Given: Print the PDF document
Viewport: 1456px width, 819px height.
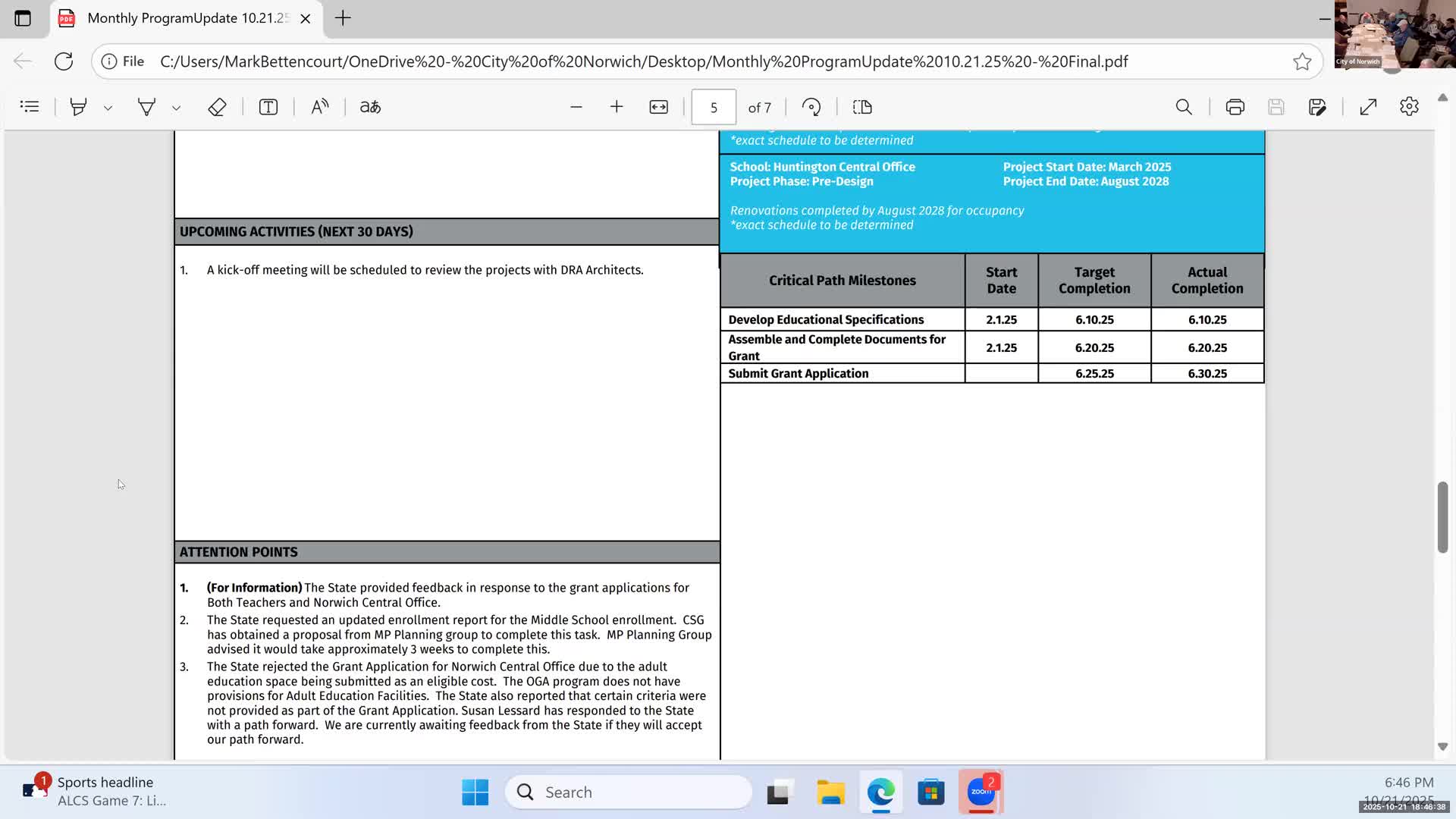Looking at the screenshot, I should coord(1235,107).
